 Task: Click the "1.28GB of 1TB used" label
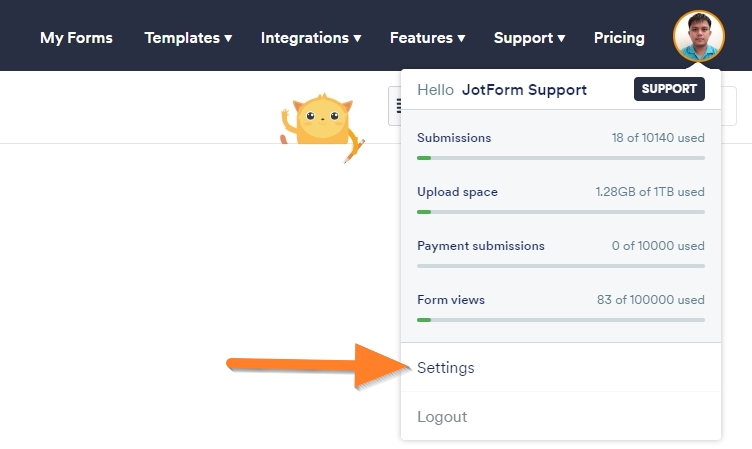click(x=650, y=192)
